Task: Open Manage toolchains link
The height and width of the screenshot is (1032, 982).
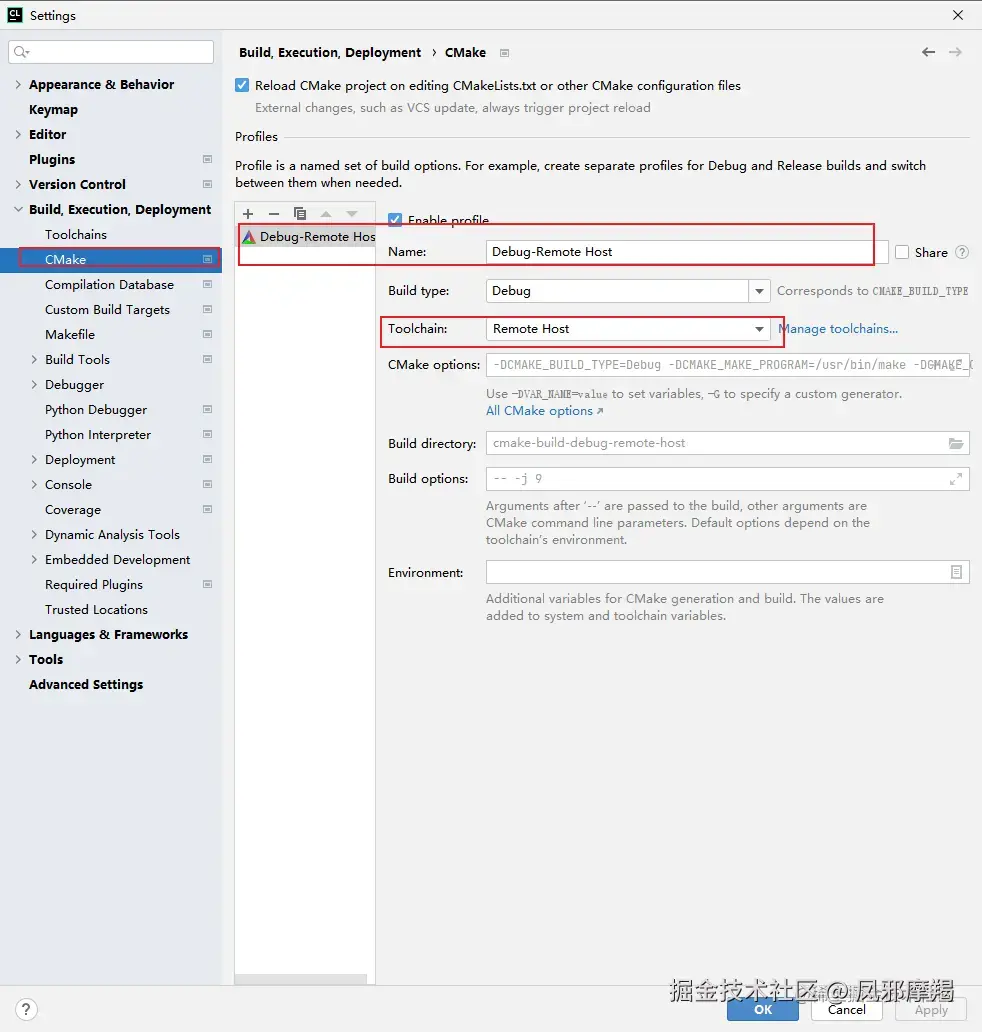Action: click(838, 328)
